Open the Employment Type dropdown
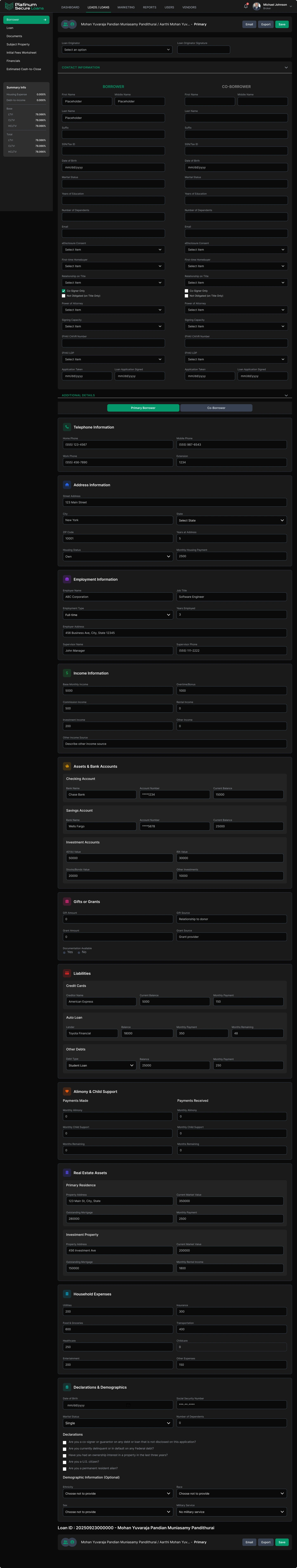The height and width of the screenshot is (1568, 297). click(118, 615)
